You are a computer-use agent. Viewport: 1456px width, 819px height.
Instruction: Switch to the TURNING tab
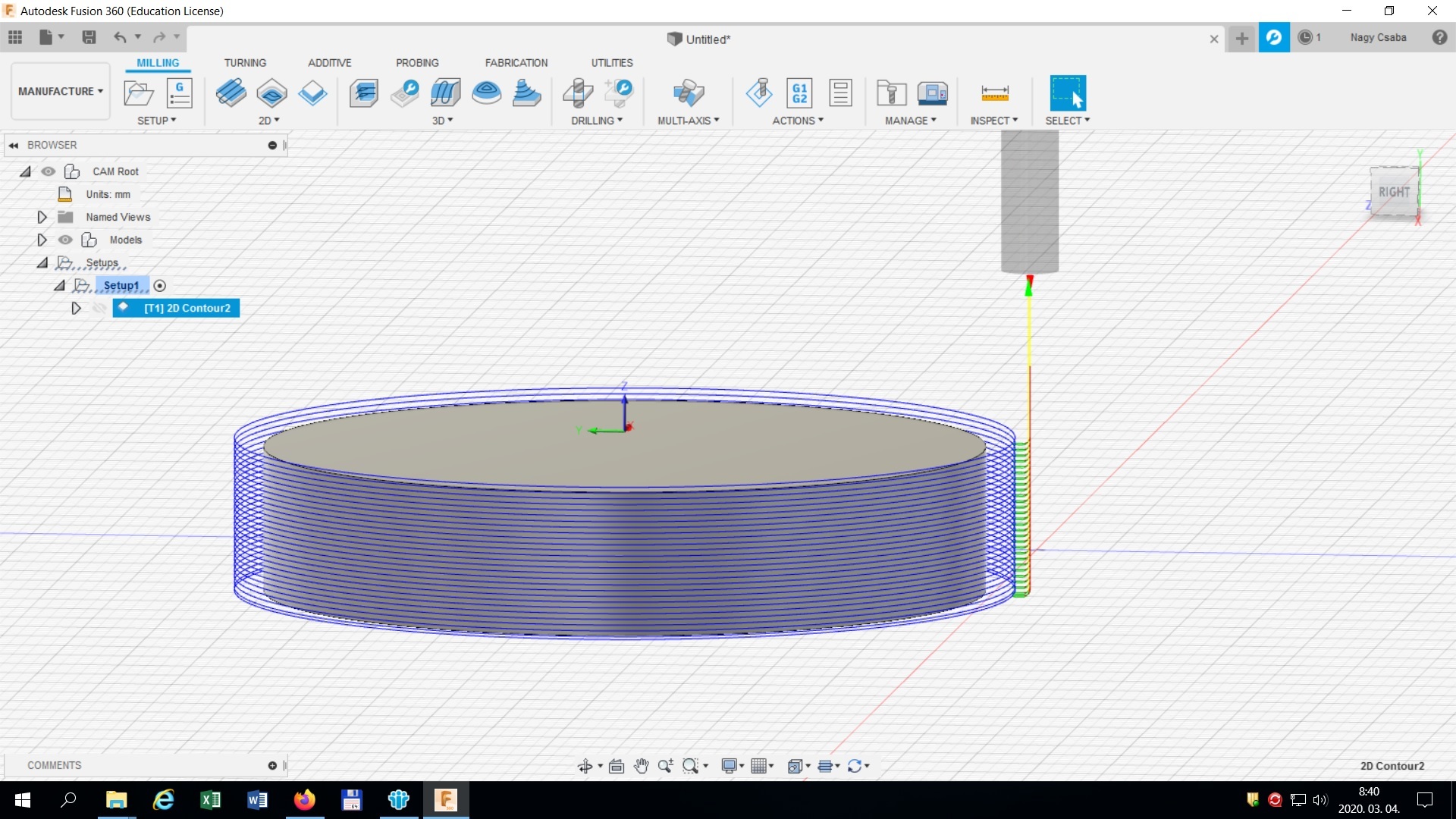(x=245, y=63)
